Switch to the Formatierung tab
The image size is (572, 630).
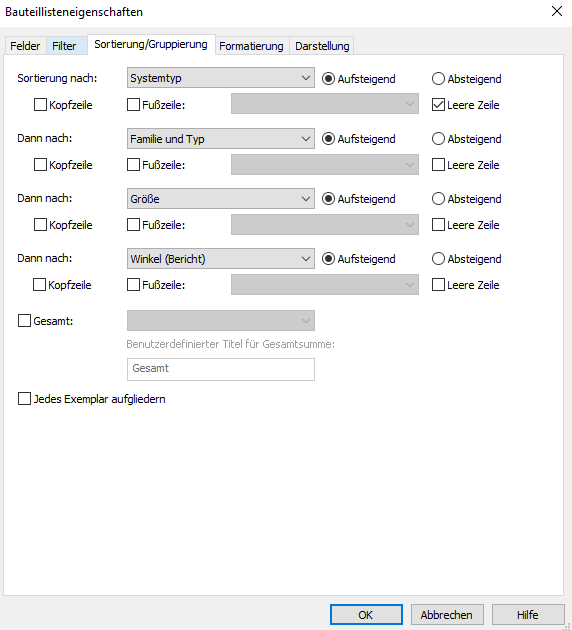(x=251, y=46)
